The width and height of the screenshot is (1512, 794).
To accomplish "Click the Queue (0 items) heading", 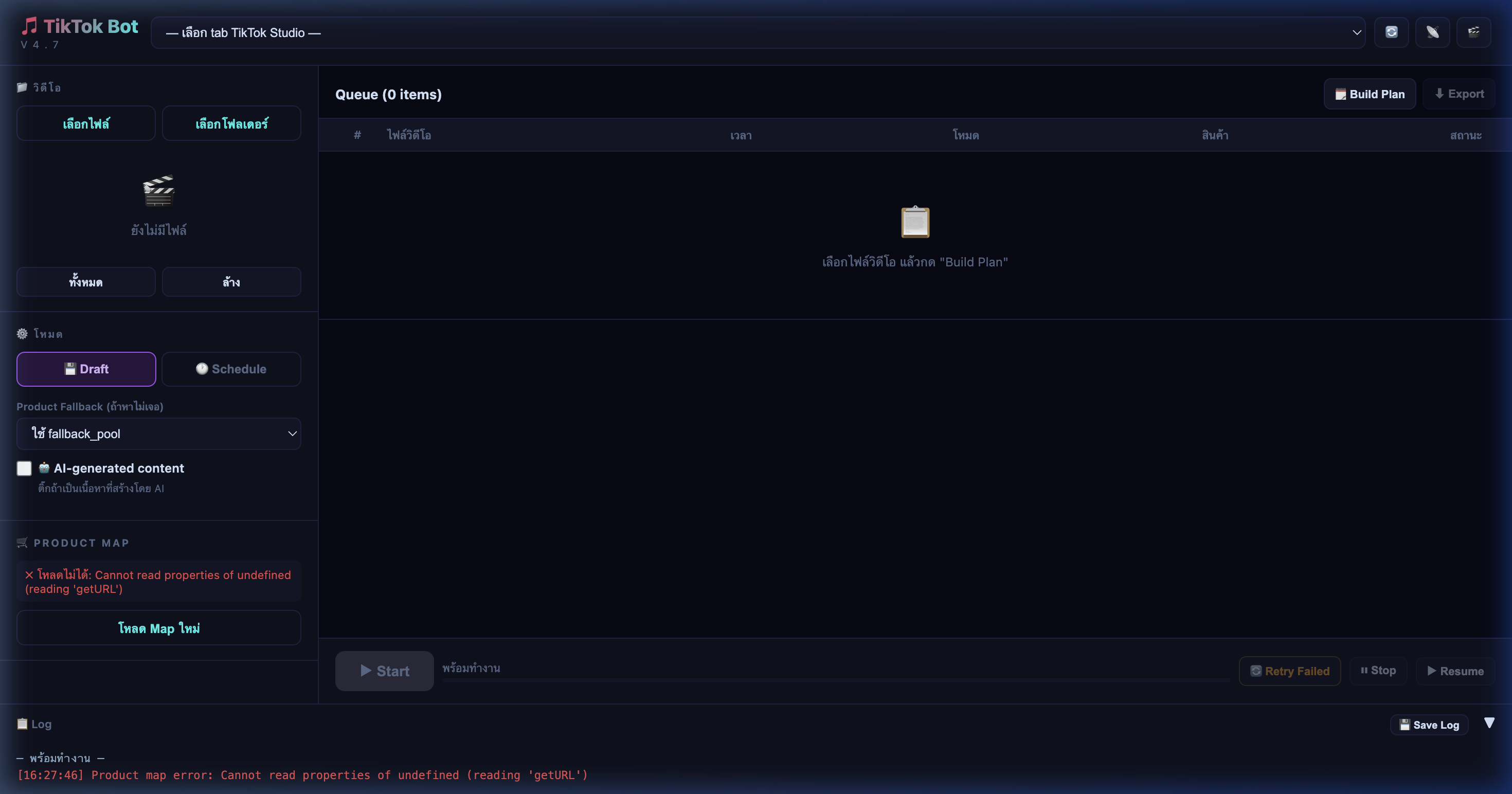I will click(388, 95).
